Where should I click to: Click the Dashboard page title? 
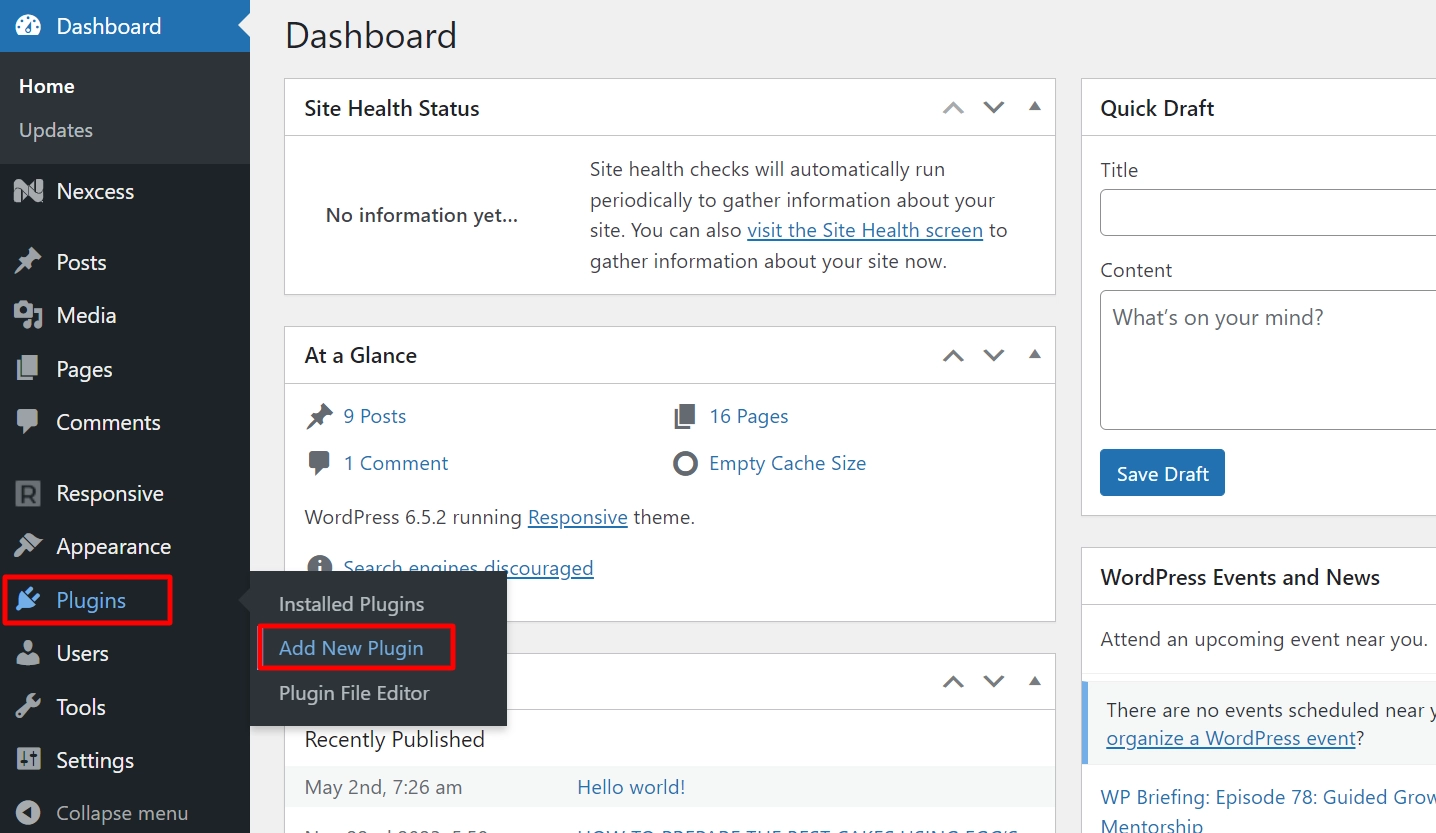pos(371,35)
